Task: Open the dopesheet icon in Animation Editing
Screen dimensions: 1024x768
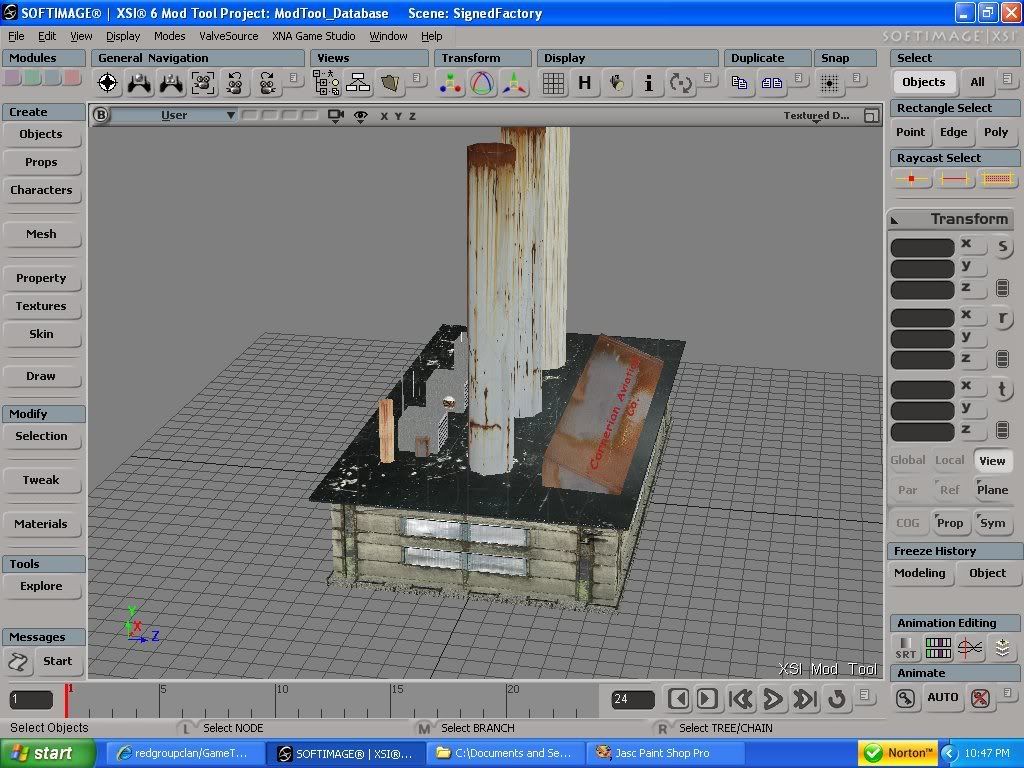Action: [x=938, y=648]
